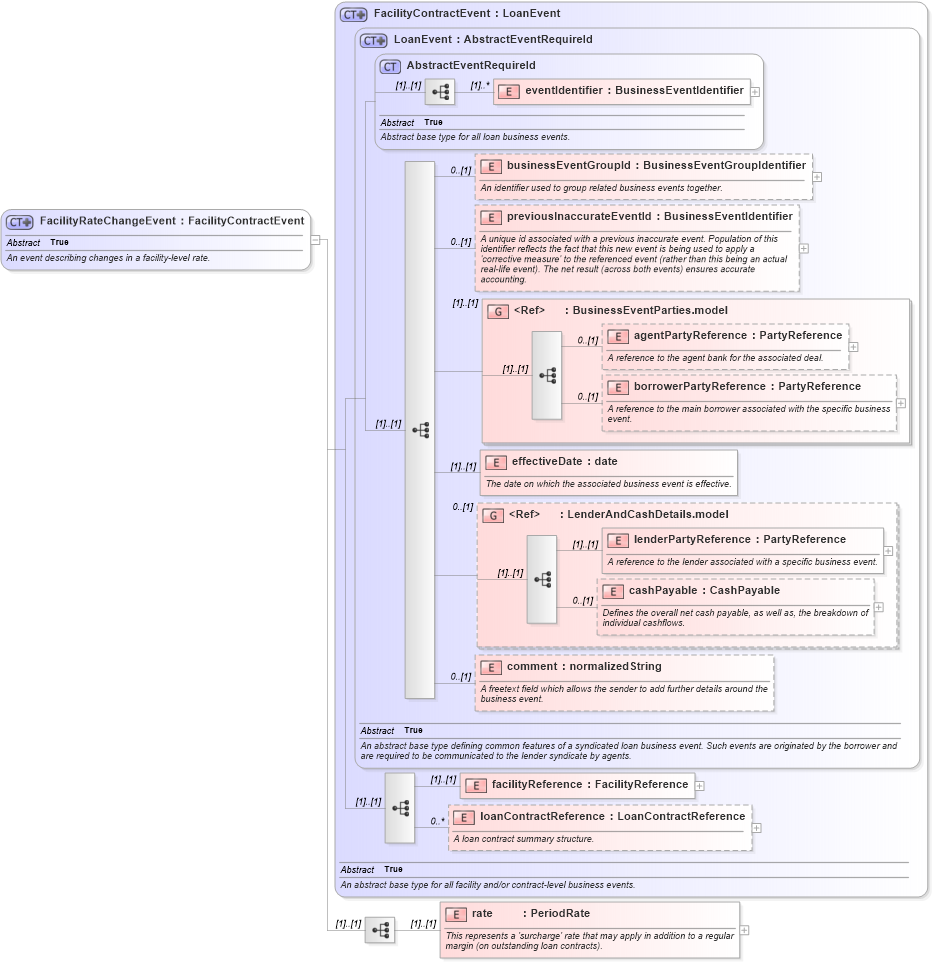Expand eventIdentifier via its plus indicator

(755, 91)
